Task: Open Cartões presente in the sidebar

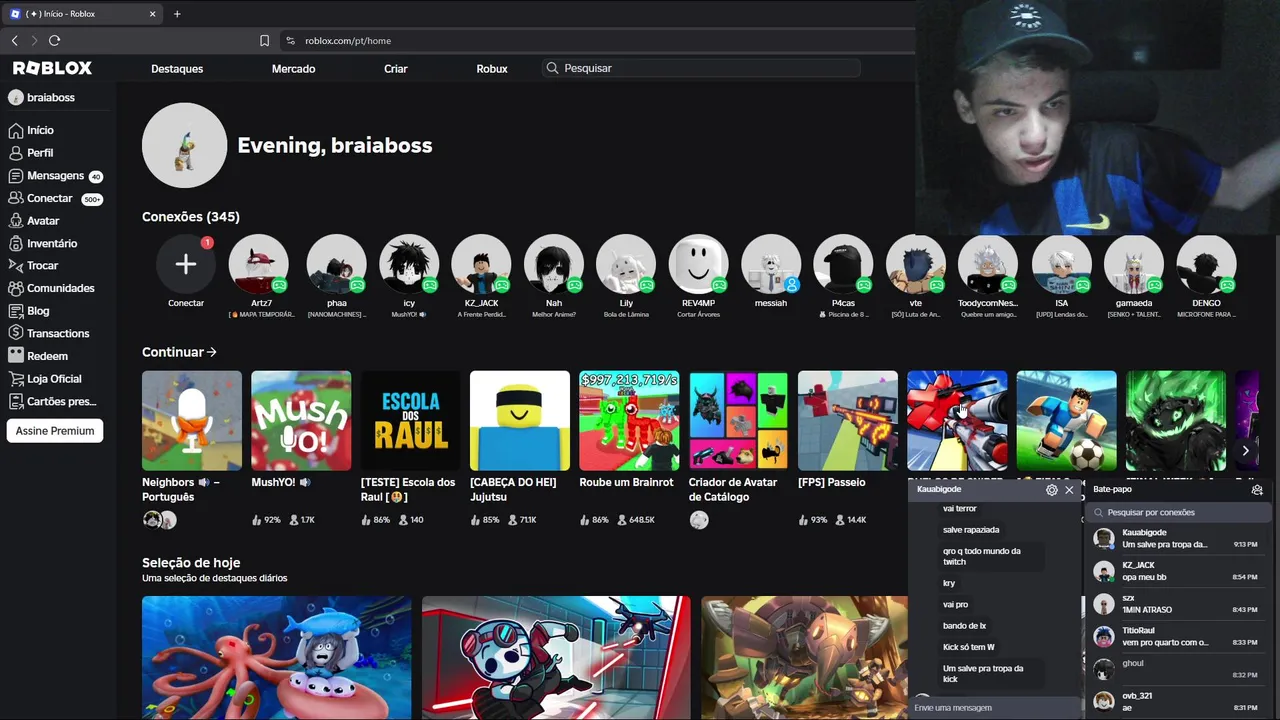Action: click(52, 401)
